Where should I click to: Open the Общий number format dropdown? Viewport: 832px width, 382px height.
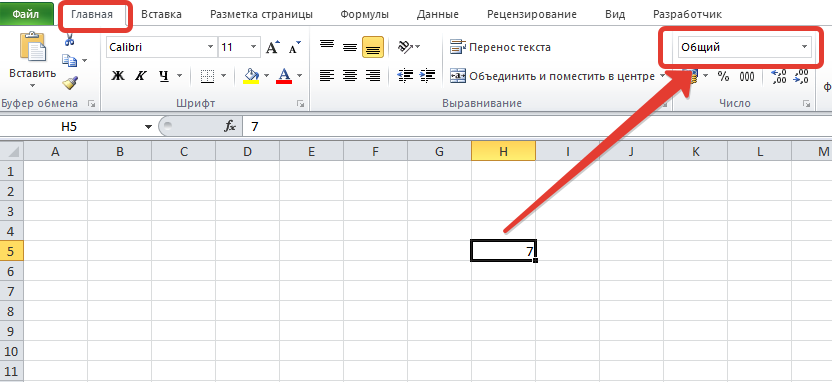(x=745, y=47)
